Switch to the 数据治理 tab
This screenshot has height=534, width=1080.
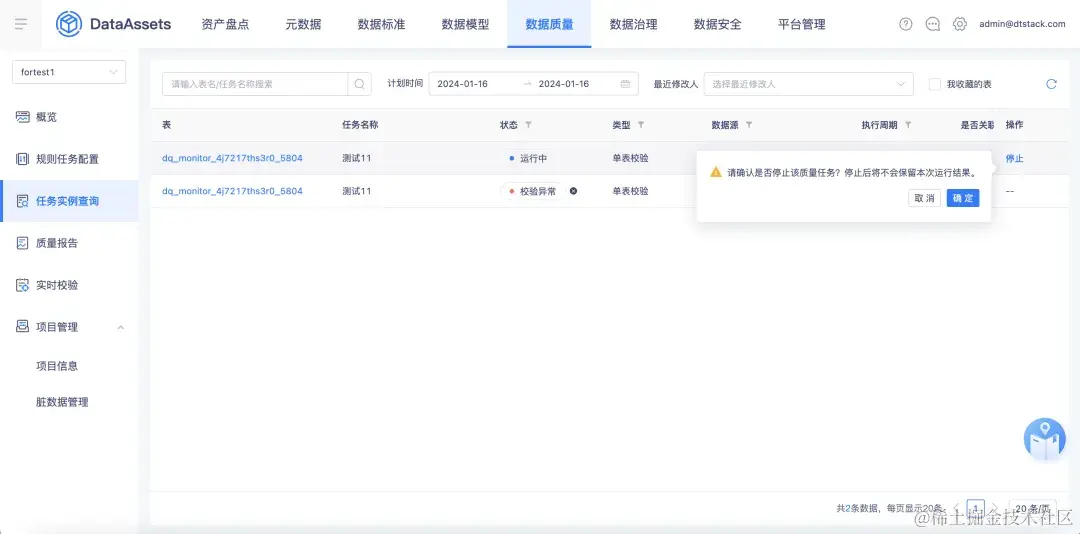pyautogui.click(x=633, y=24)
